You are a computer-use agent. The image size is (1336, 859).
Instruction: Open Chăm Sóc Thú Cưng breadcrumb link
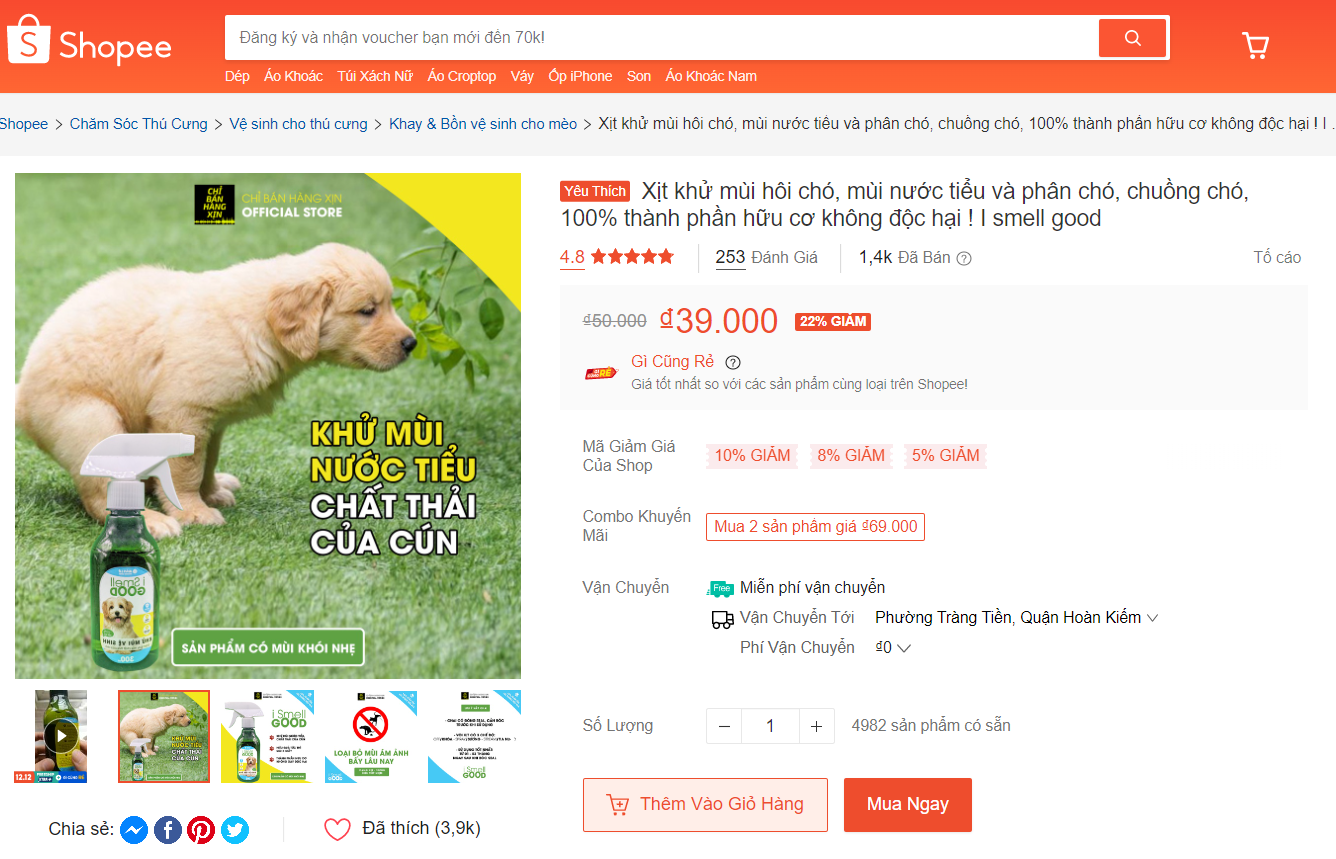[x=139, y=124]
